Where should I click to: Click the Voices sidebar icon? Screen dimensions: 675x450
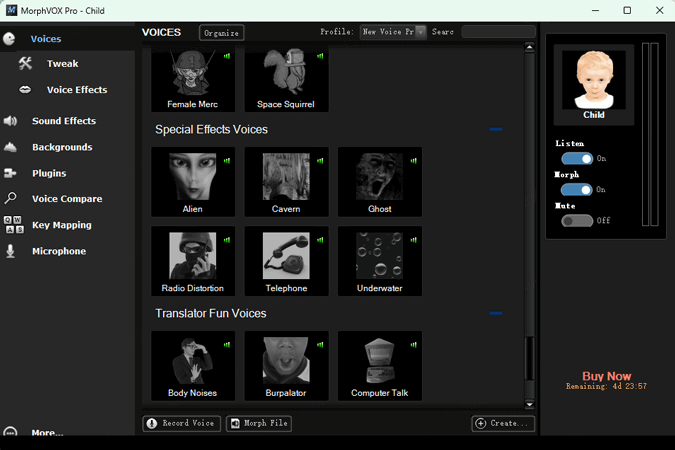(9, 39)
